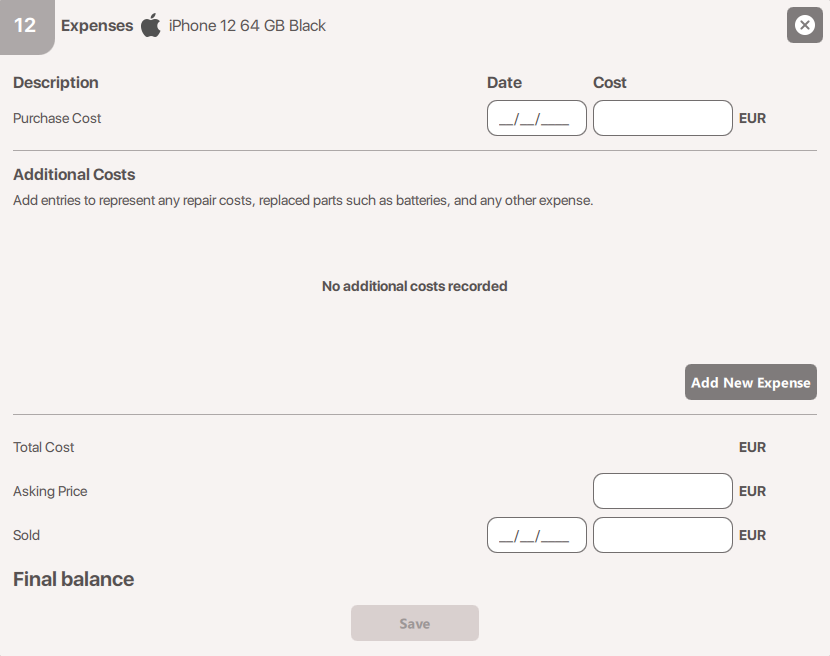830x656 pixels.
Task: Click the EUR label in Total Cost row
Action: pyautogui.click(x=752, y=447)
